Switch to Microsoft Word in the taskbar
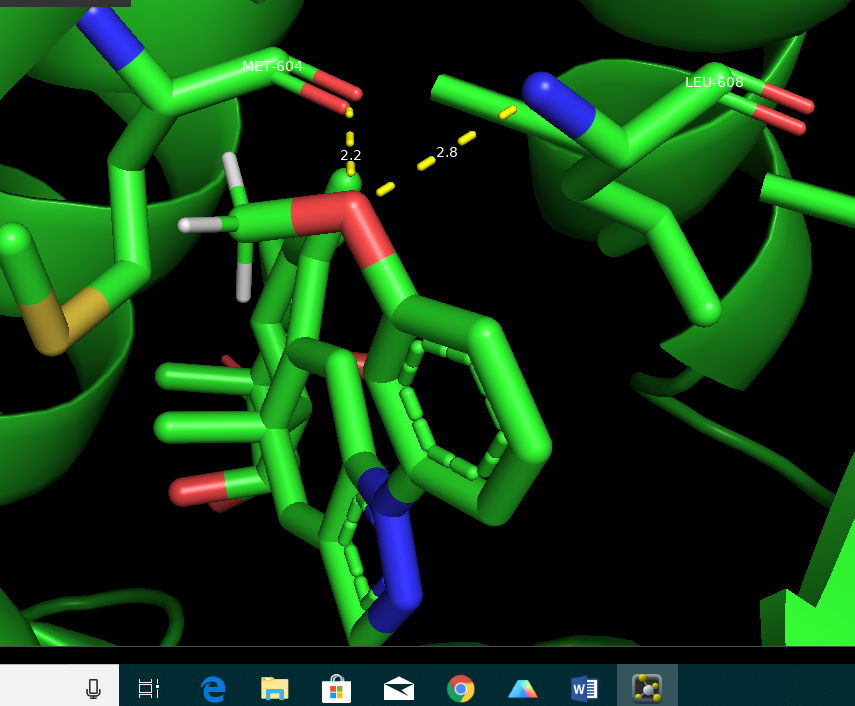Viewport: 855px width, 706px height. tap(585, 688)
